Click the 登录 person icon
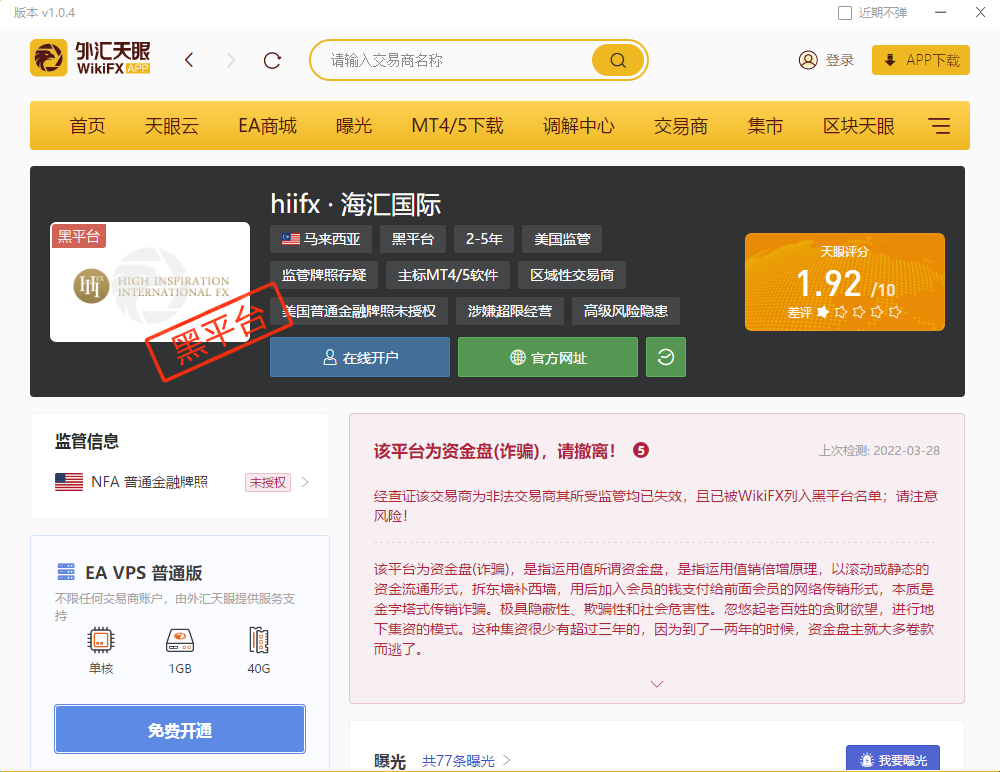1000x772 pixels. 808,59
